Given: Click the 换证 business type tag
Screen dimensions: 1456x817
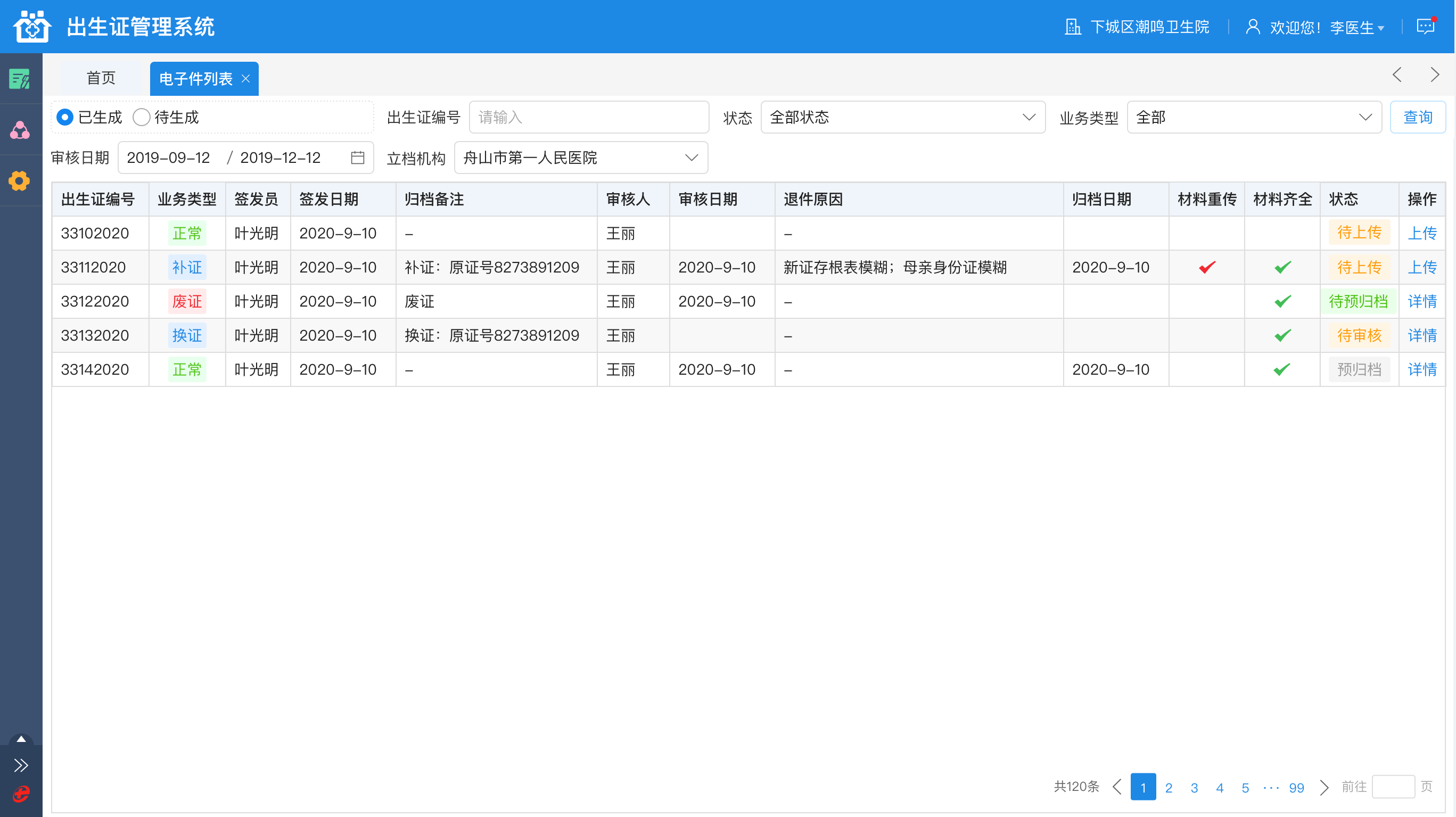Looking at the screenshot, I should [x=187, y=336].
